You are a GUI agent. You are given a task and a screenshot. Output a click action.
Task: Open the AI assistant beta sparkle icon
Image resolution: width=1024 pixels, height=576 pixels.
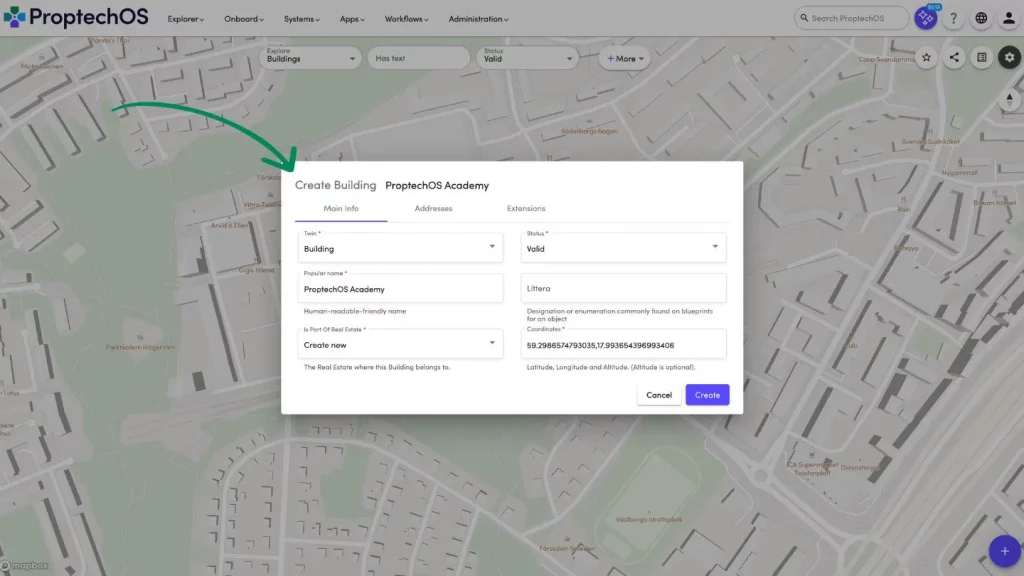click(926, 18)
